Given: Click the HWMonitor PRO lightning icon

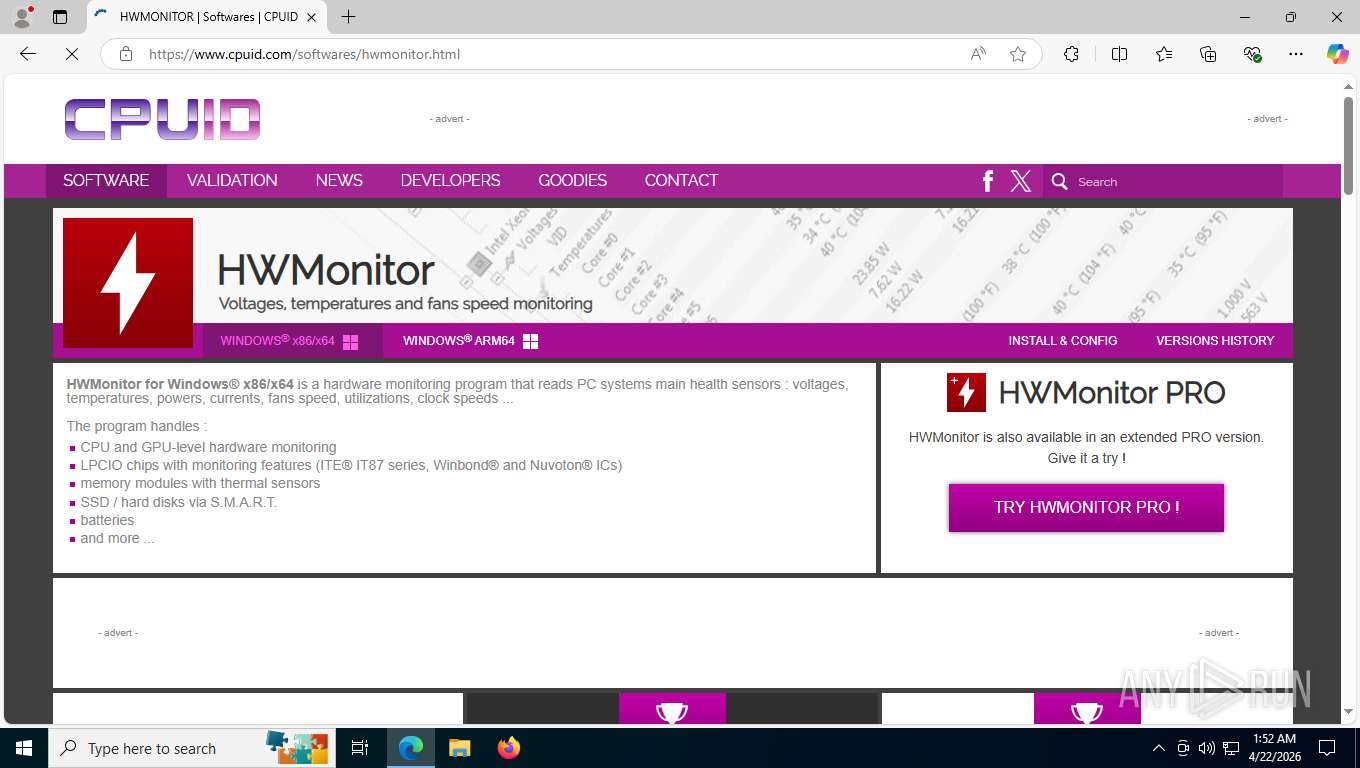Looking at the screenshot, I should coord(966,392).
